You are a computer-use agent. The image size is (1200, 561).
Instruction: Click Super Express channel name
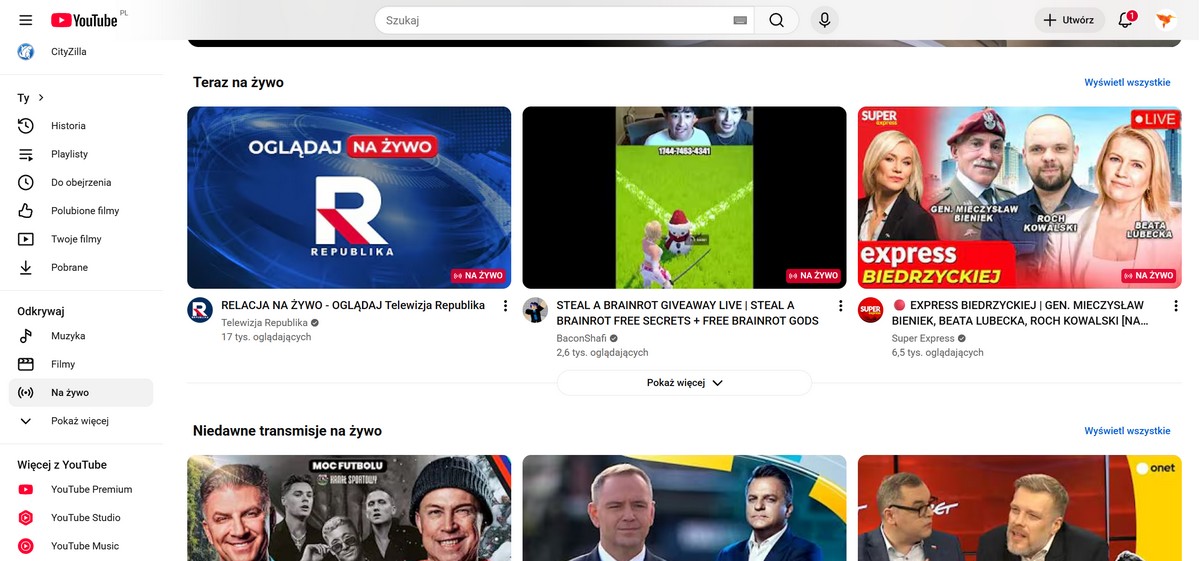925,338
